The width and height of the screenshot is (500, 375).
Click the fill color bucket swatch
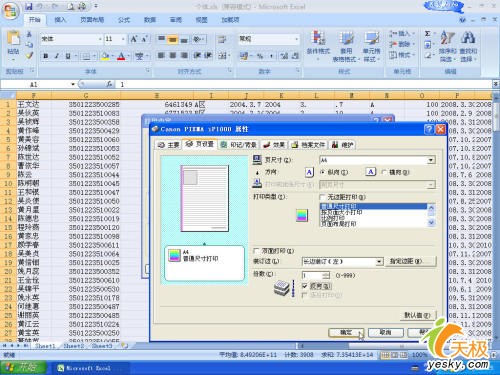[x=105, y=56]
